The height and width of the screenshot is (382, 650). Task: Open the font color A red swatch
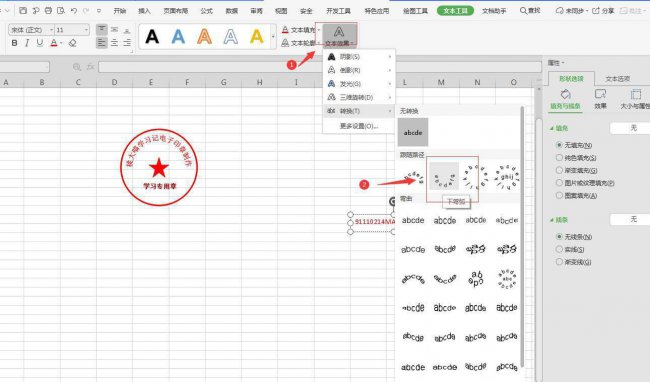[x=53, y=43]
